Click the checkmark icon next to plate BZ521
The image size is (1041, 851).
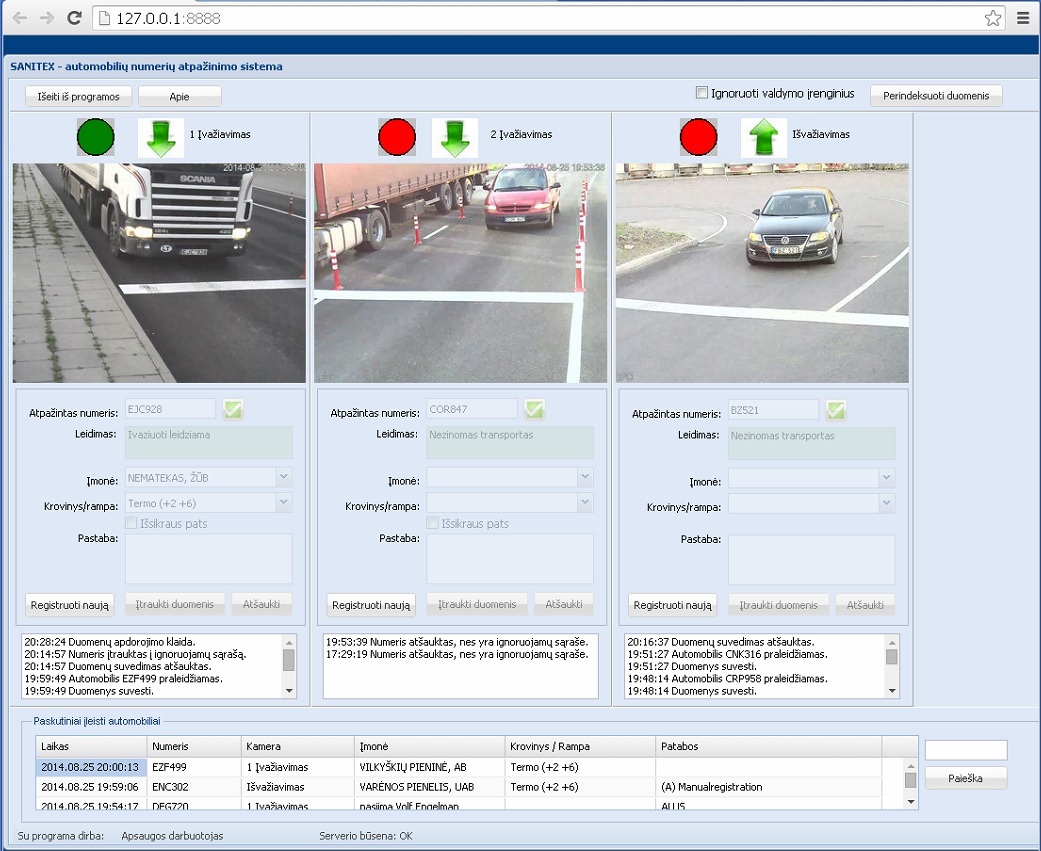click(836, 408)
